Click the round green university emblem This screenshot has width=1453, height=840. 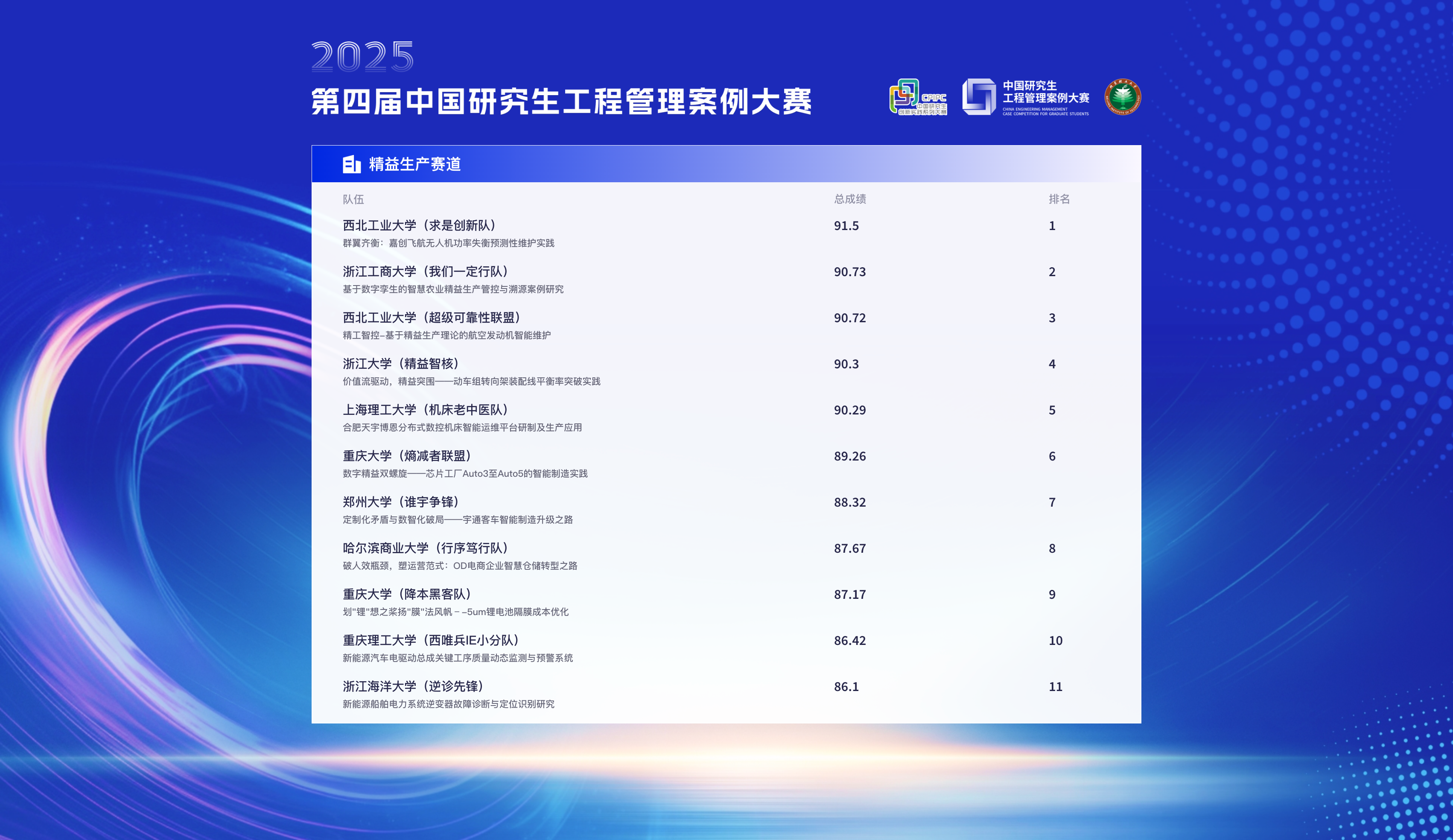1122,97
